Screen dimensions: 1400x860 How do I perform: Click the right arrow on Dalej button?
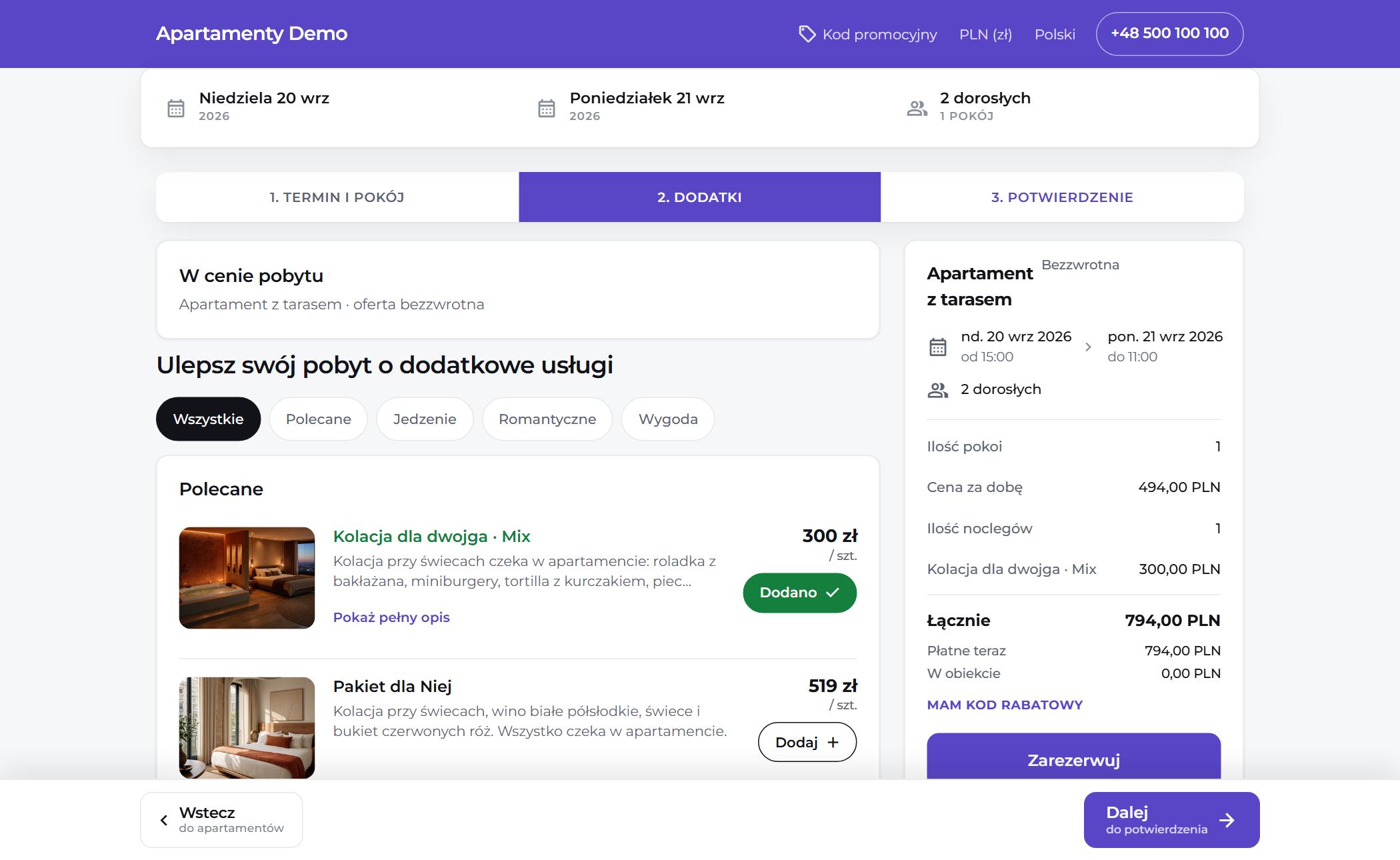point(1227,820)
